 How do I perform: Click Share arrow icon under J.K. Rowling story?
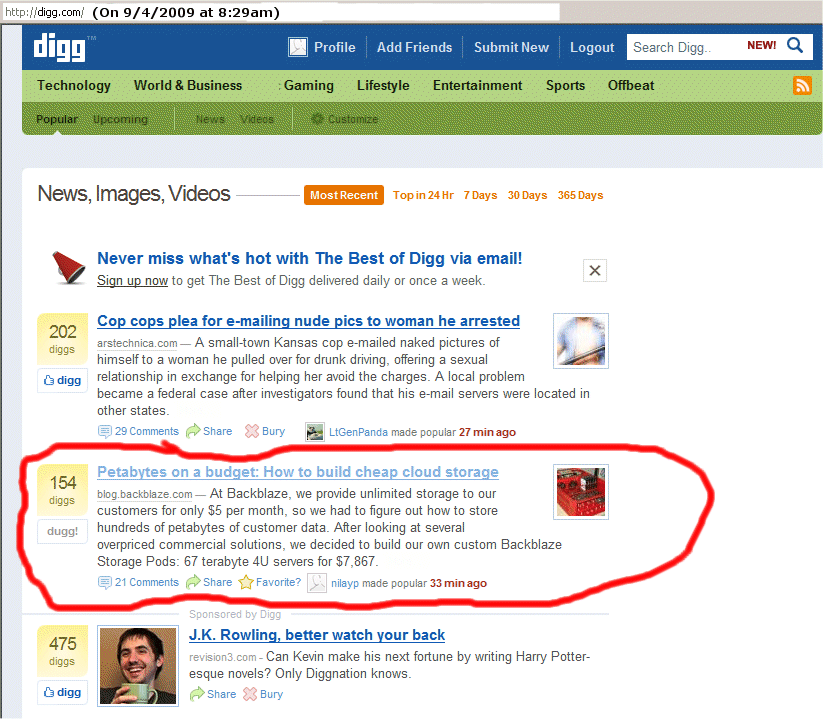pos(197,694)
